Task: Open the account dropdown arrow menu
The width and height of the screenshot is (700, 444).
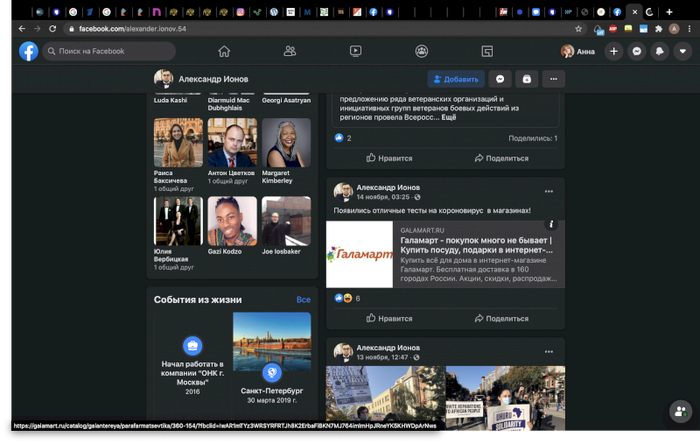Action: tap(683, 51)
